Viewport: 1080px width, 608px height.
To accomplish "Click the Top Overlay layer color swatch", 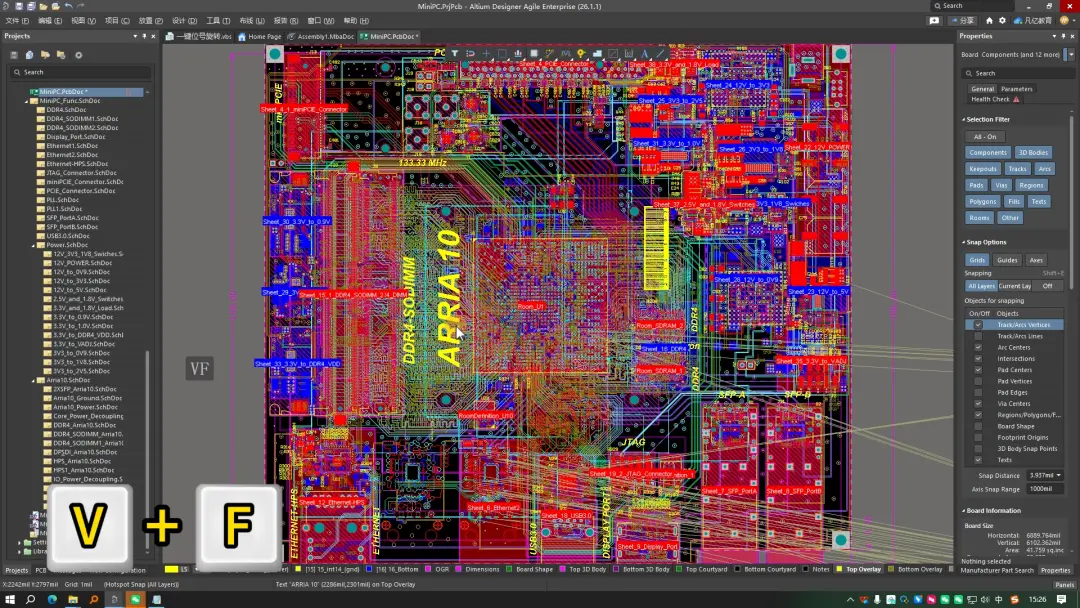I will (x=840, y=569).
